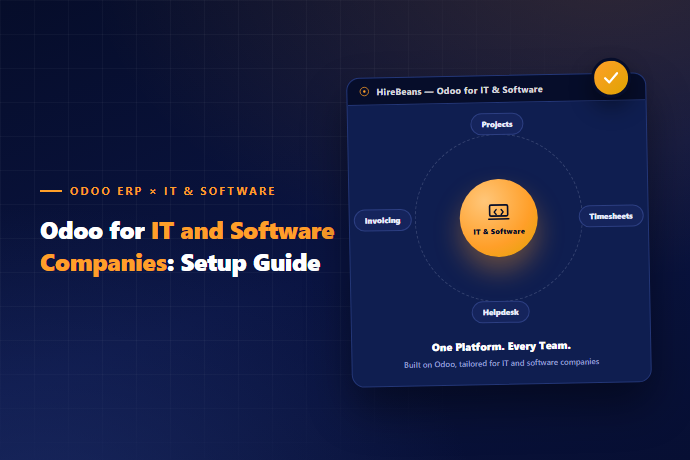
Task: Select the Invoicing pill
Action: 382,221
